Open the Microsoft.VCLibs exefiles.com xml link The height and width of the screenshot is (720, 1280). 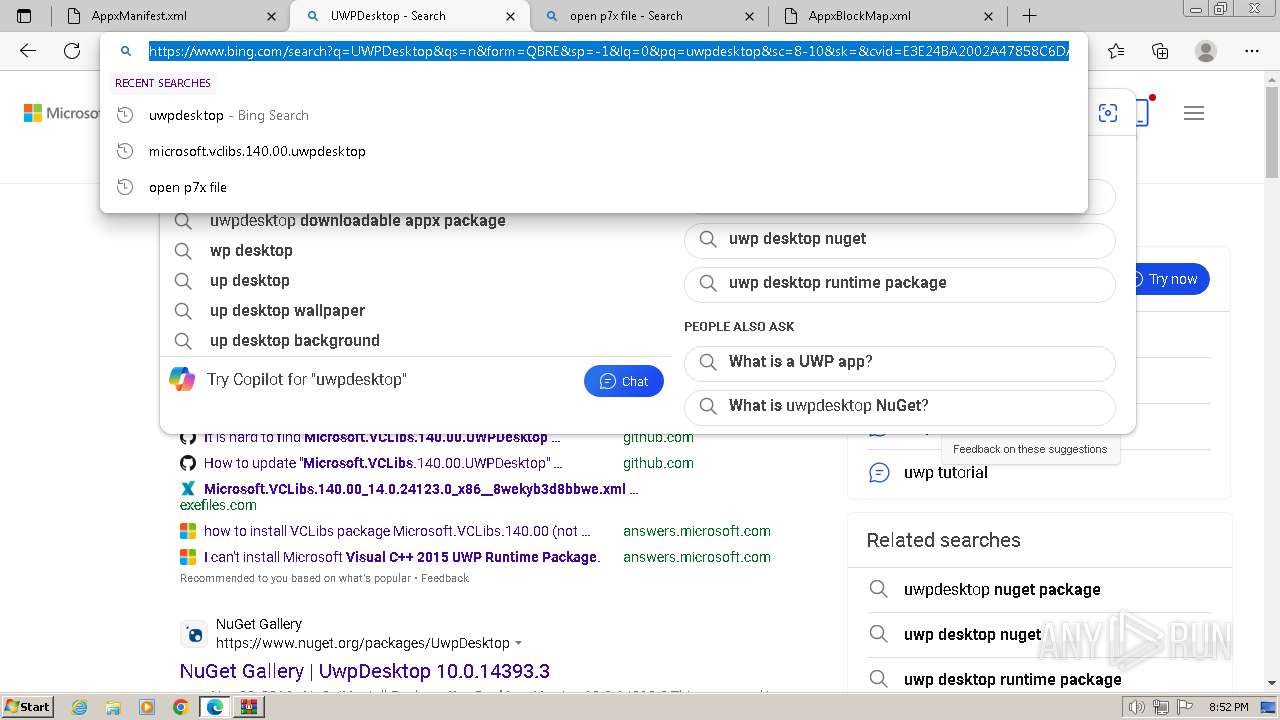(x=421, y=489)
